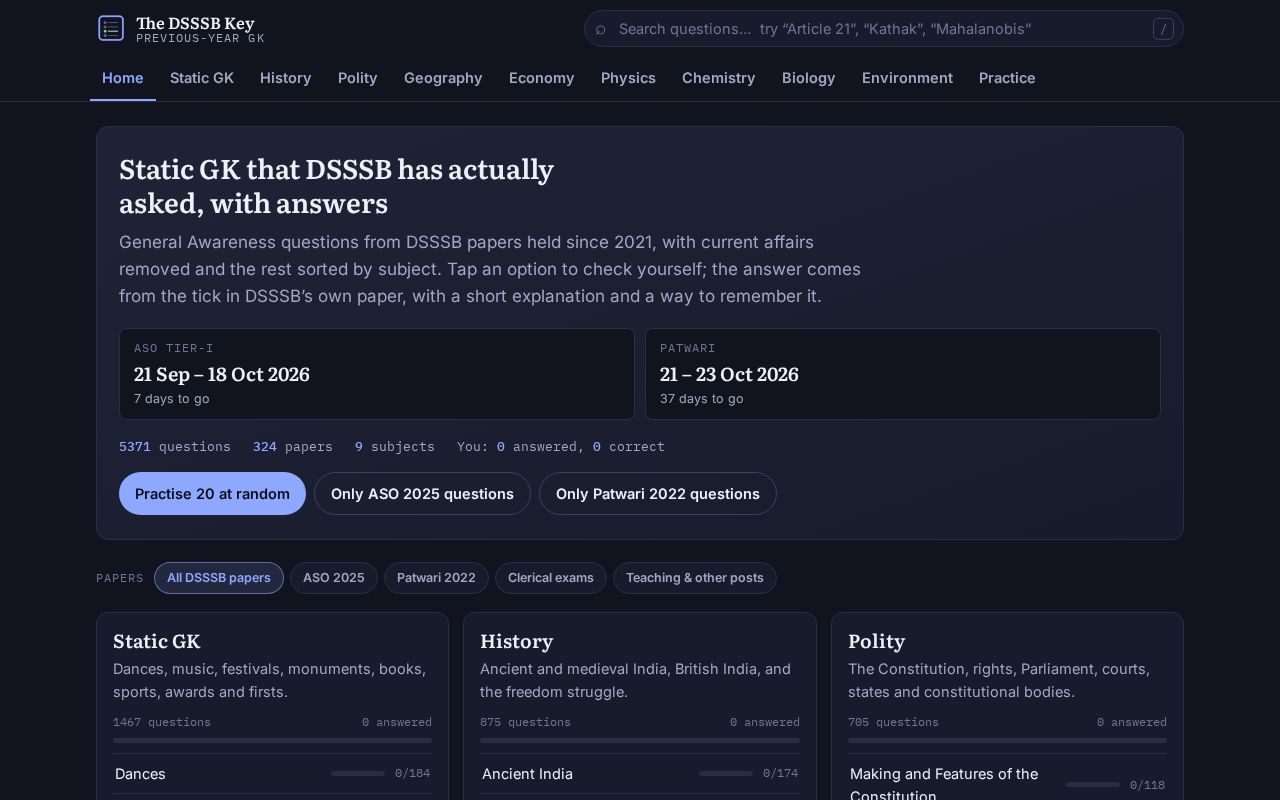Click the "9 subjects" stat
This screenshot has height=800, width=1280.
pos(395,447)
